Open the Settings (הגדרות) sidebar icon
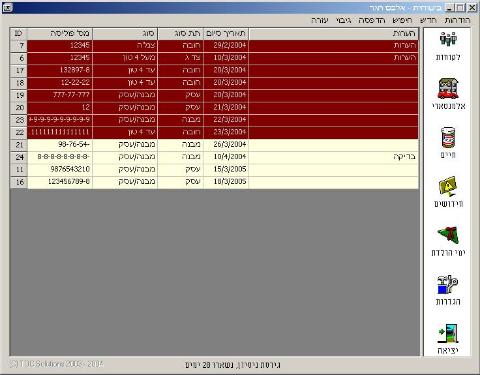This screenshot has height=375, width=480. coord(448,284)
